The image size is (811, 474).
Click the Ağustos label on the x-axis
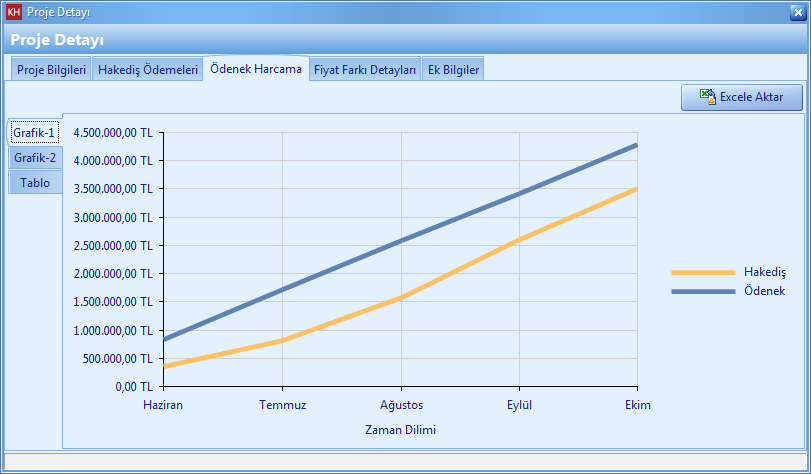click(x=400, y=405)
